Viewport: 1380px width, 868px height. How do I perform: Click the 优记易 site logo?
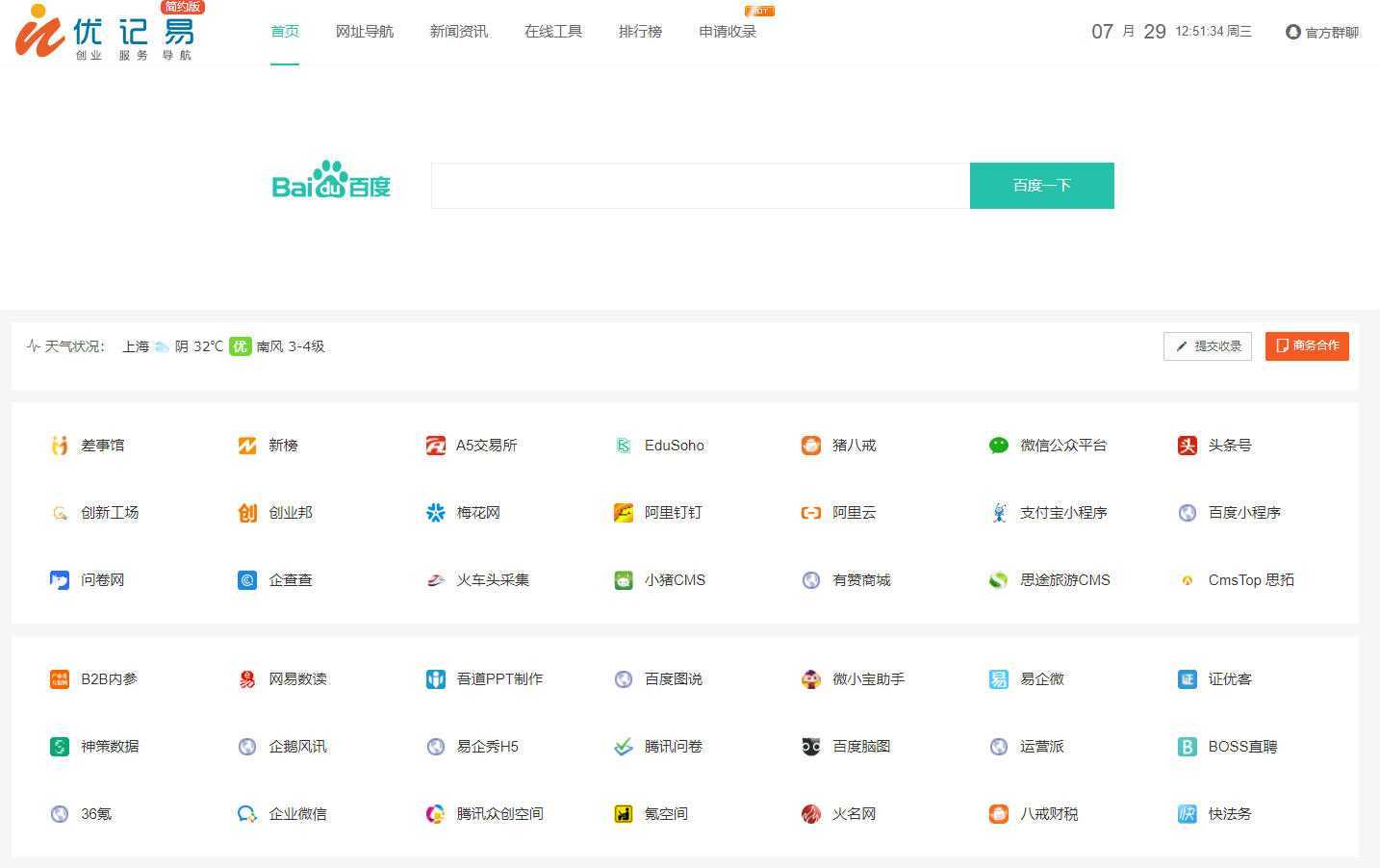click(x=104, y=33)
